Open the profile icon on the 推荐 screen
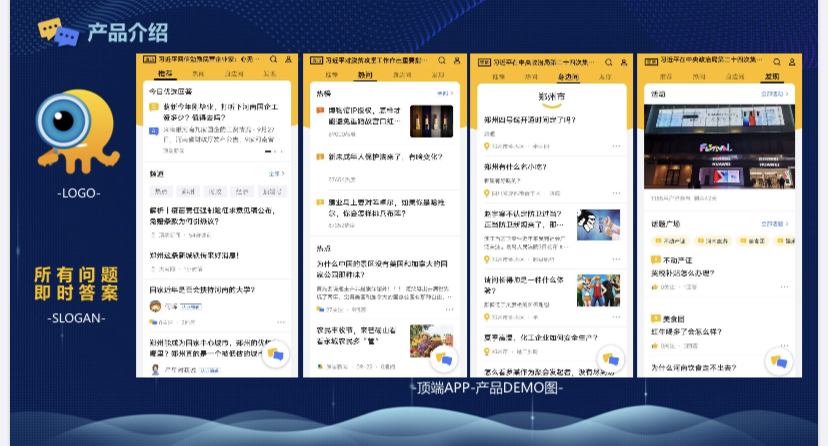 (288, 60)
